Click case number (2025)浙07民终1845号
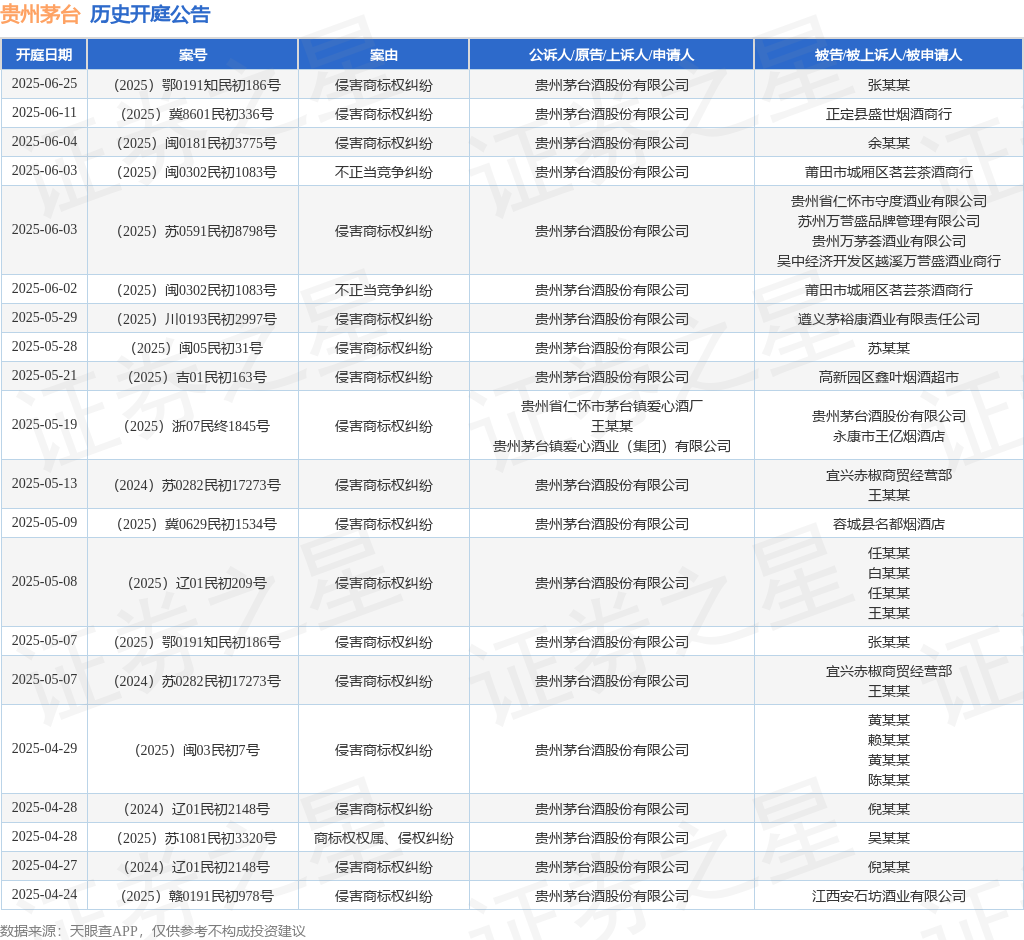This screenshot has width=1024, height=940. tap(197, 427)
